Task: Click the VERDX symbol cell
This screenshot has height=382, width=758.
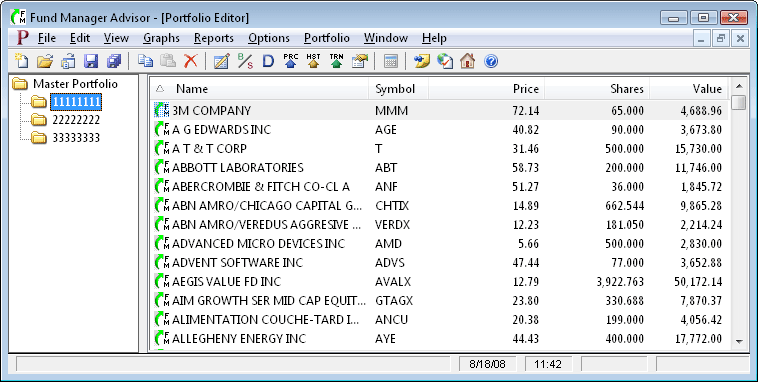Action: 392,224
